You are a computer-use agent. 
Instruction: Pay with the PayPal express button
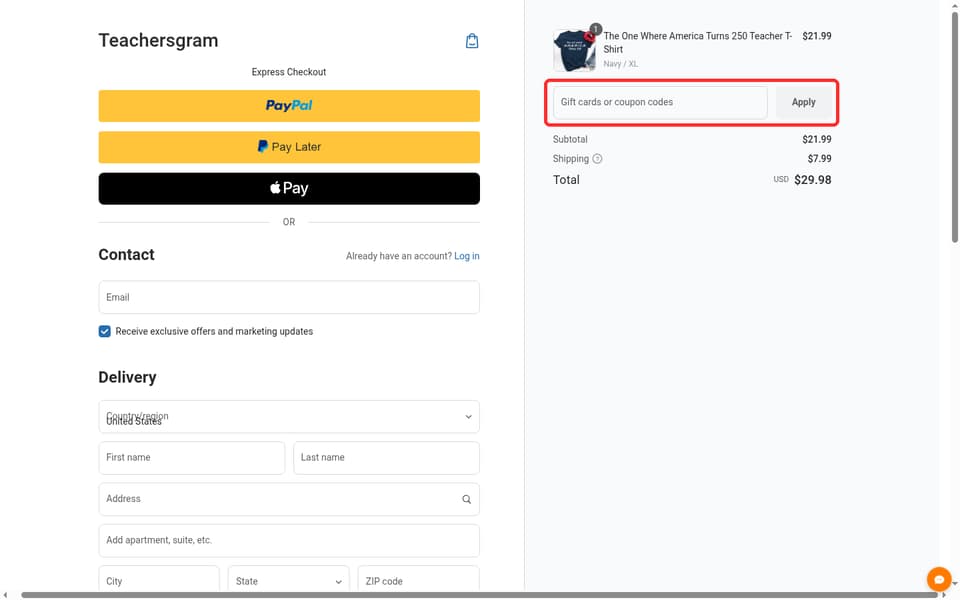(x=289, y=106)
